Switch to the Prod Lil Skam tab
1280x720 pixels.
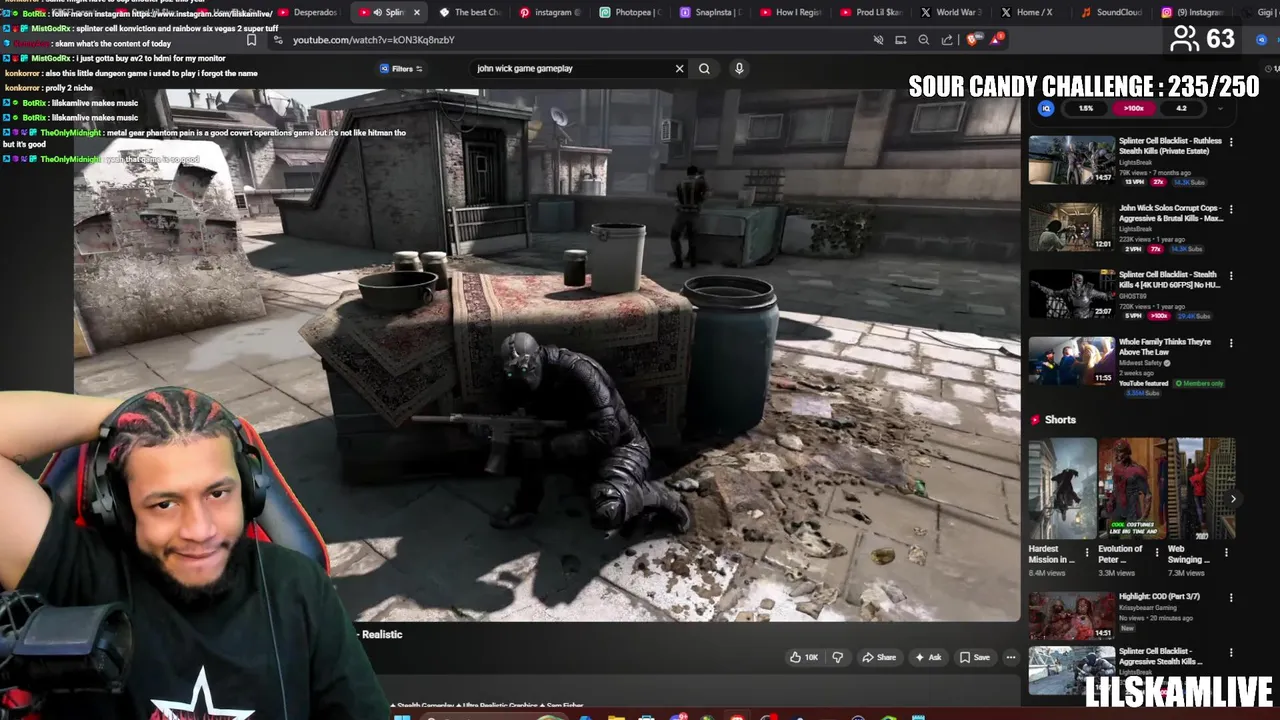tap(870, 12)
